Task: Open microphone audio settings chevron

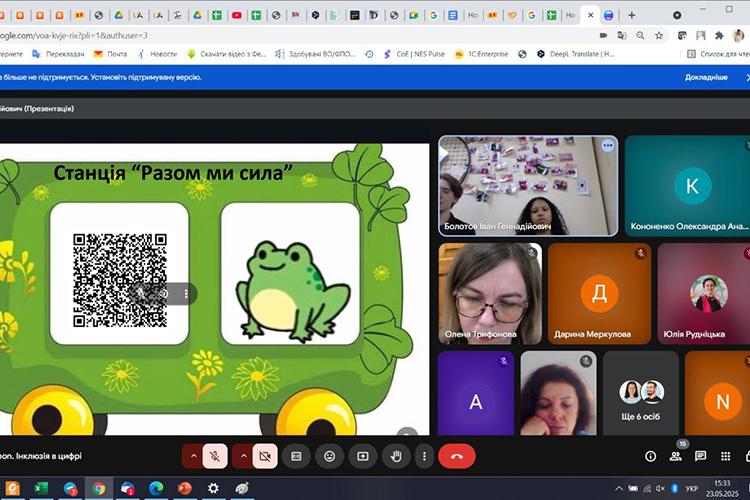Action: (x=193, y=456)
